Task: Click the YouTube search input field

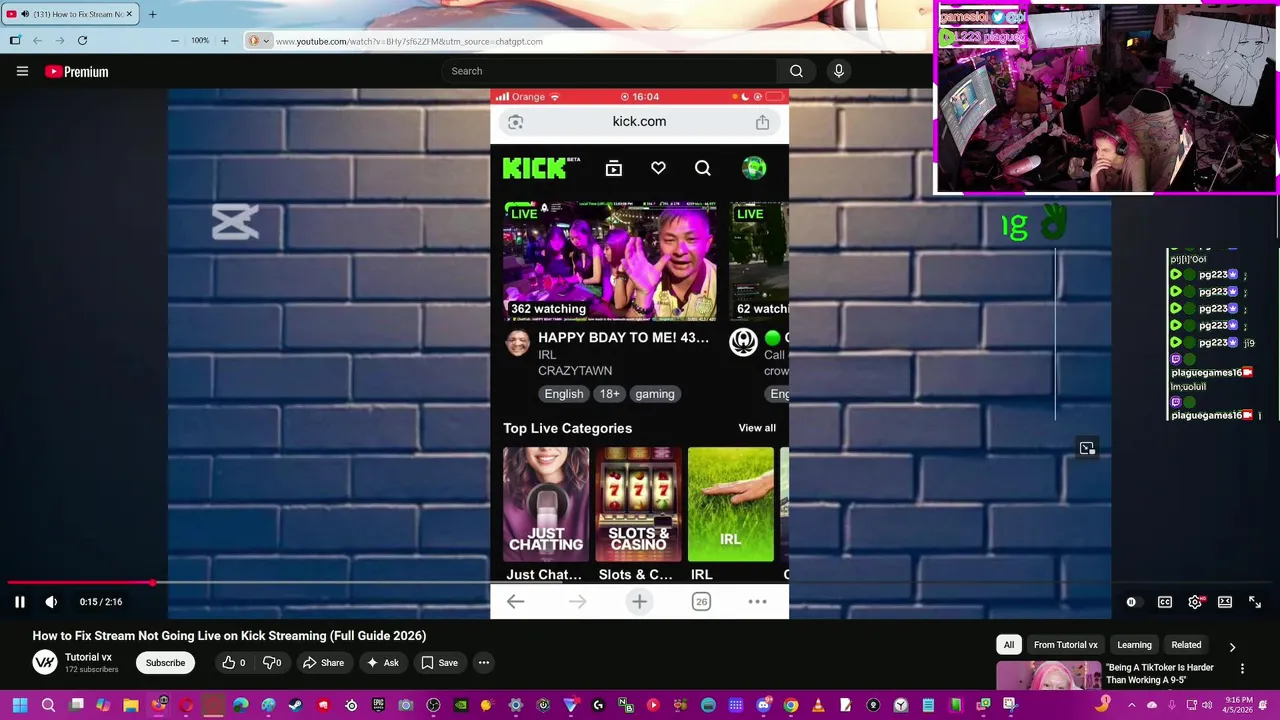Action: [608, 71]
